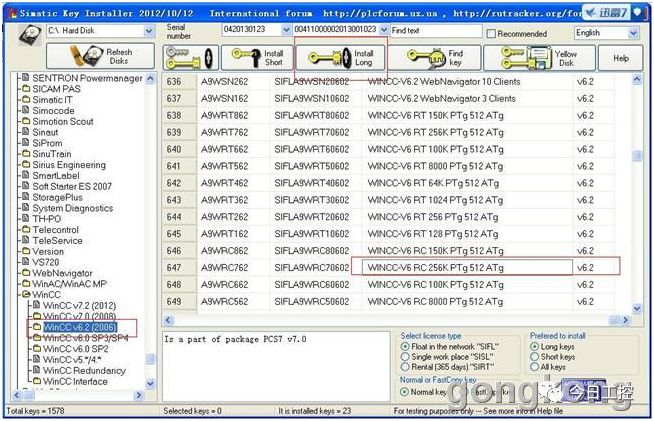Image resolution: width=654 pixels, height=421 pixels.
Task: Select Simocode in tree
Action: coord(53,111)
